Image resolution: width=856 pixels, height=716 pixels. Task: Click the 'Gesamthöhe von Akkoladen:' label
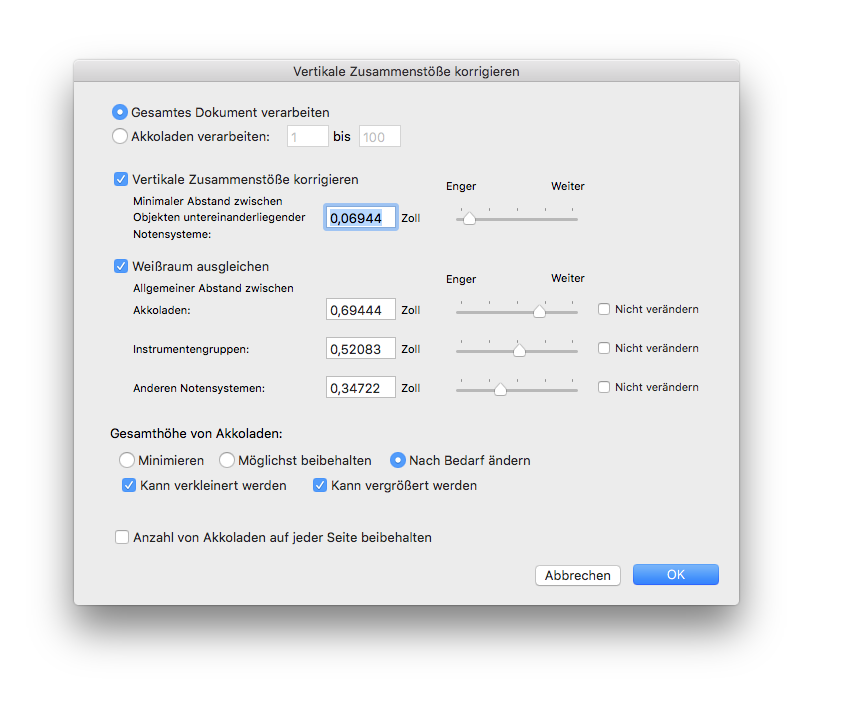click(x=197, y=434)
